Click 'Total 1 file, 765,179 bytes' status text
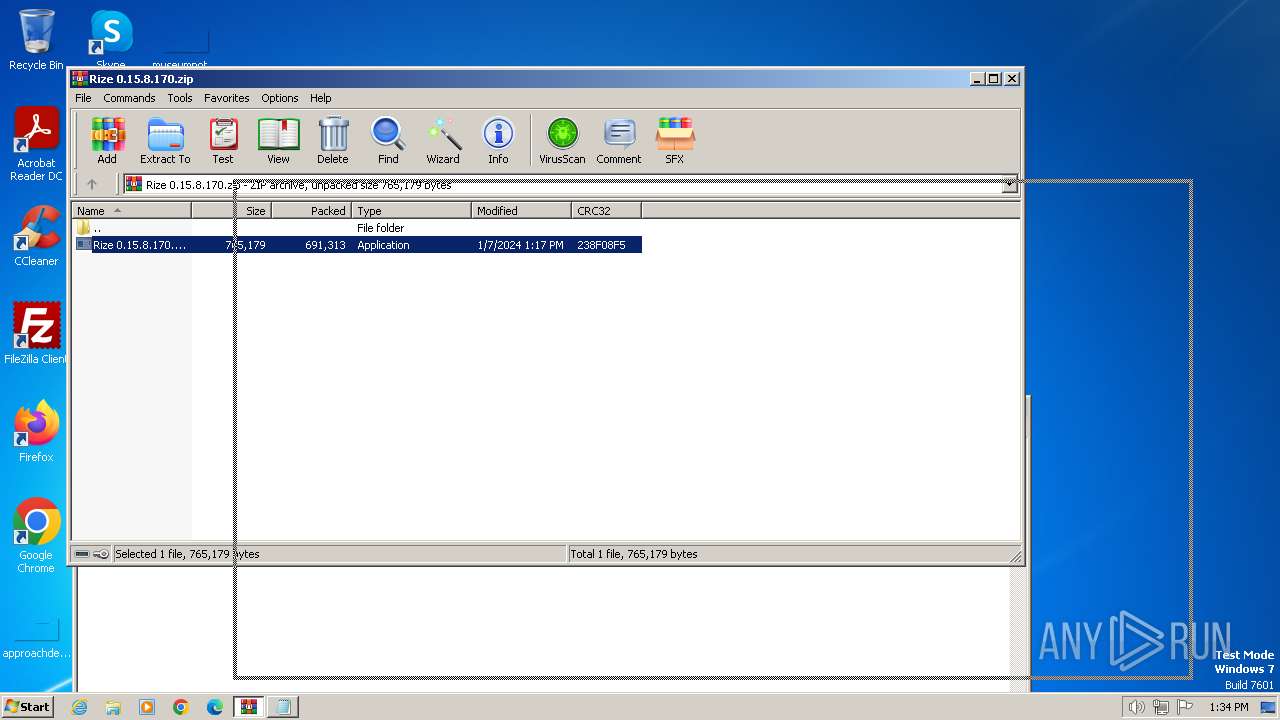 pos(633,554)
